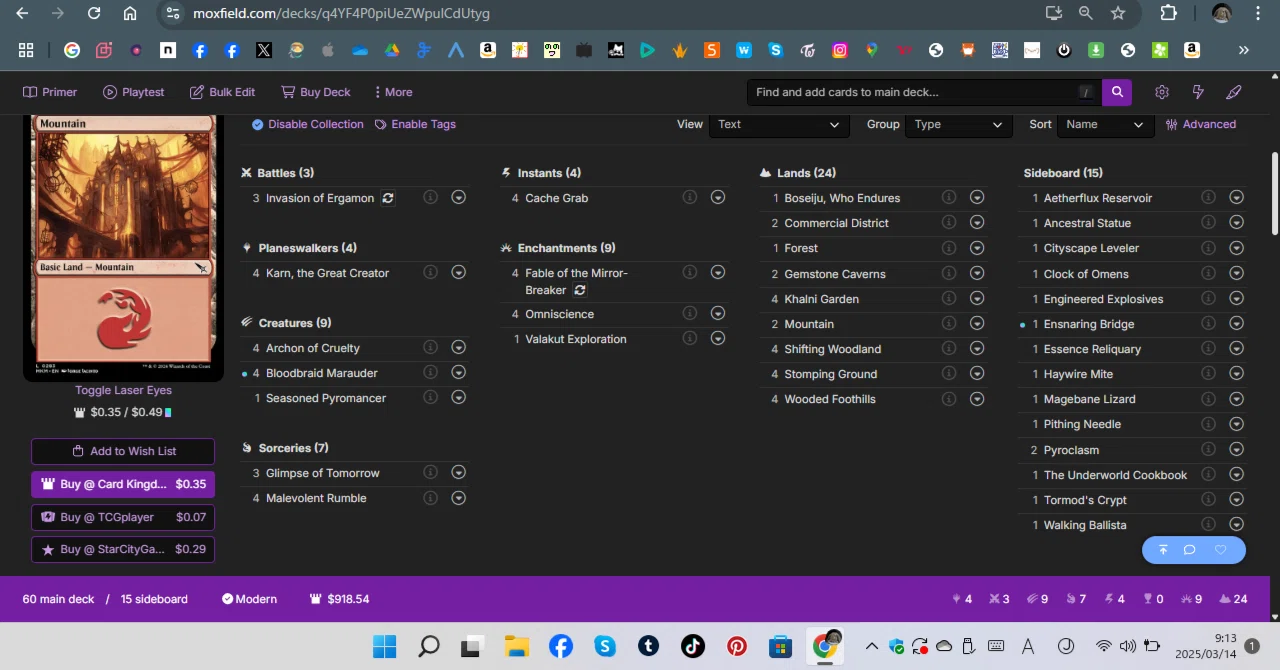Open Buy Deck menu
The height and width of the screenshot is (670, 1280).
tap(316, 92)
